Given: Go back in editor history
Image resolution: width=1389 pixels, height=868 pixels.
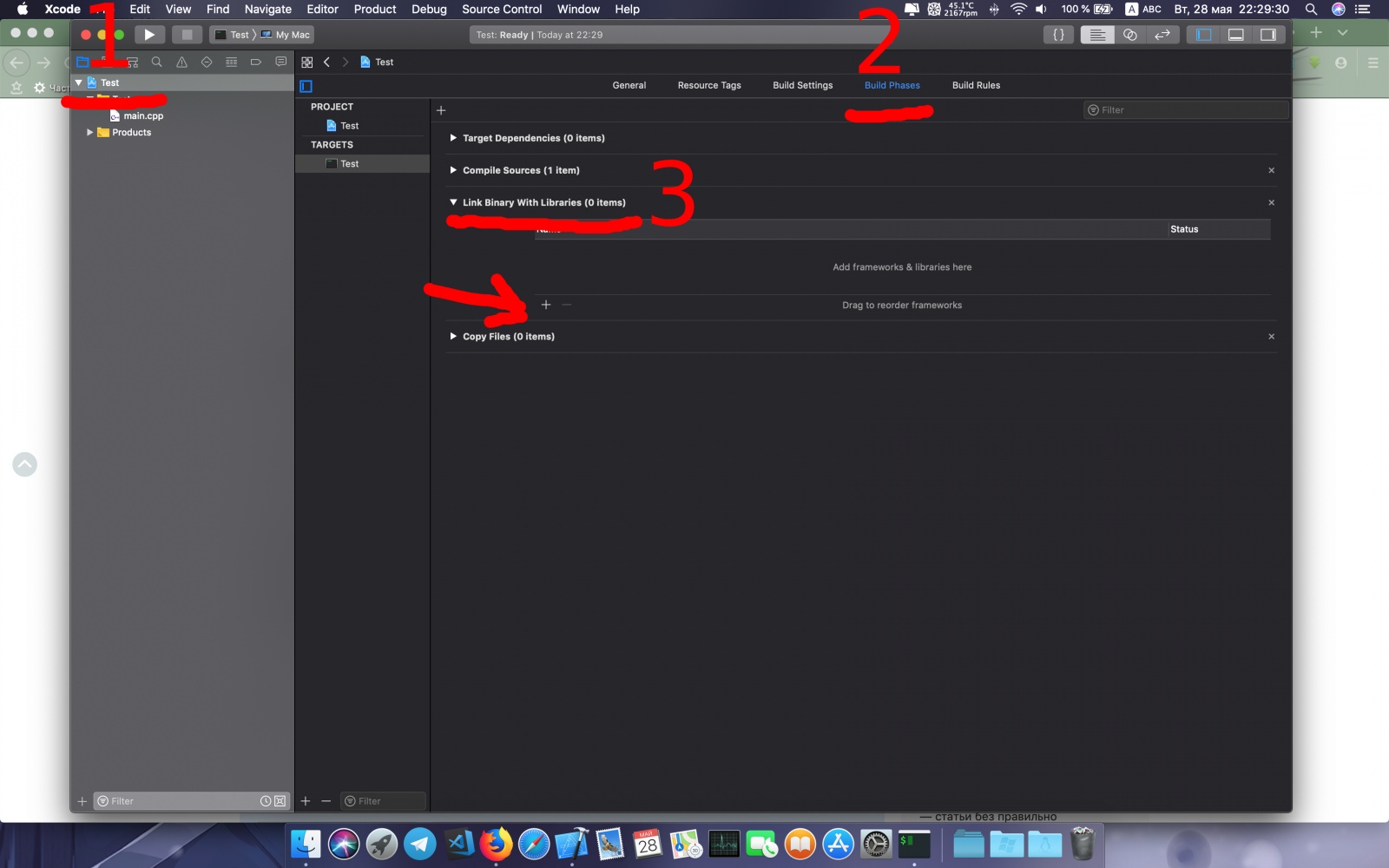Looking at the screenshot, I should point(326,62).
